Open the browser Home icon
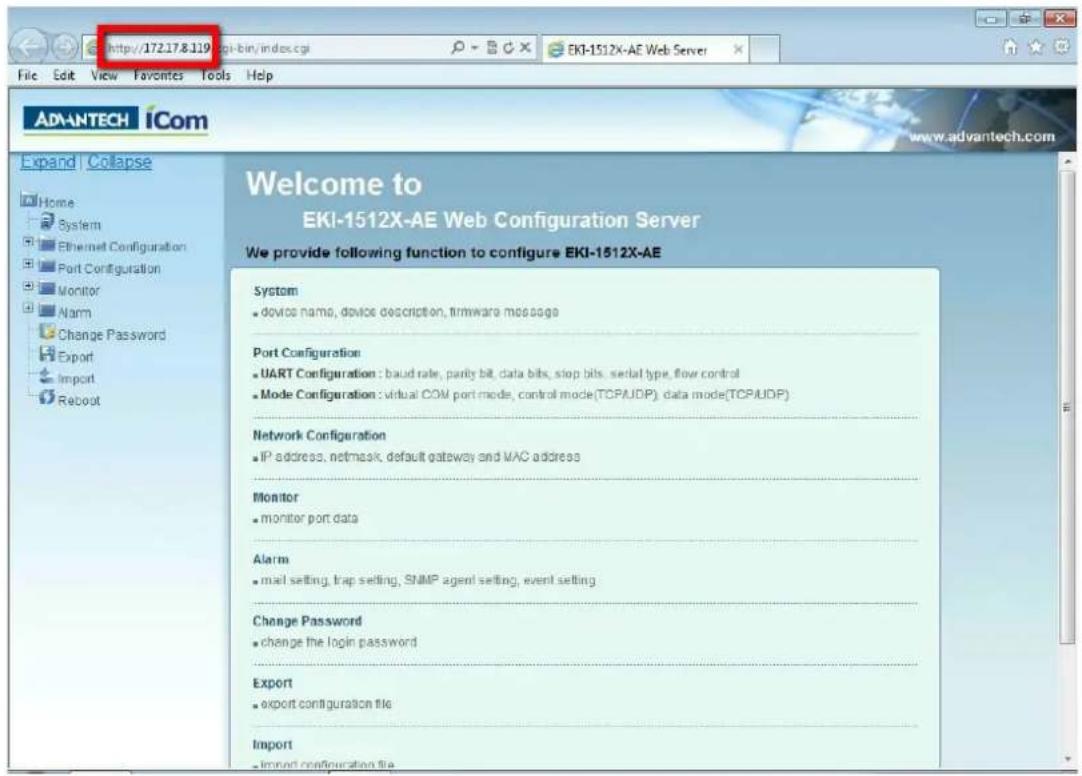 (1010, 47)
